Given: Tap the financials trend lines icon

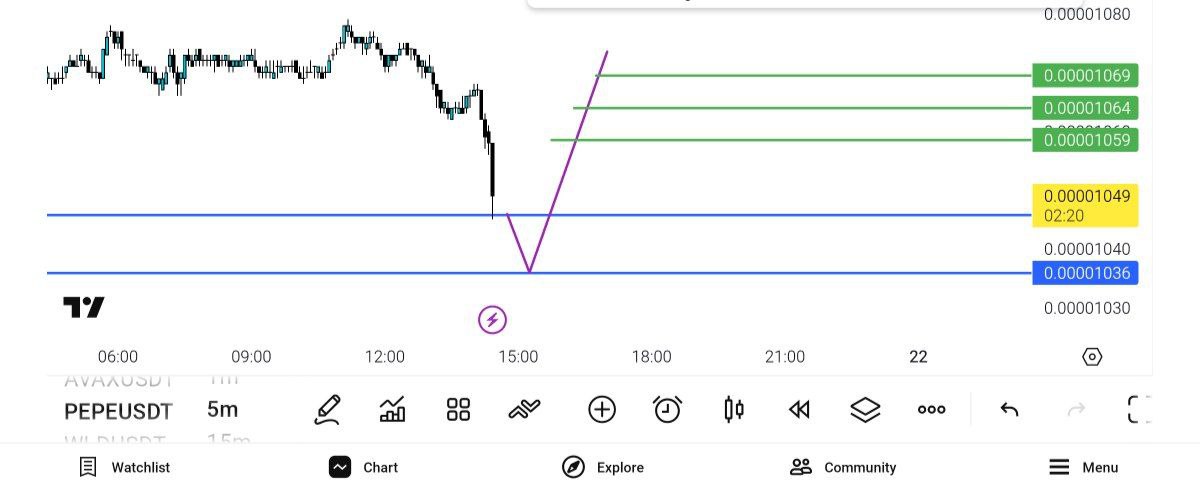Looking at the screenshot, I should click(525, 409).
